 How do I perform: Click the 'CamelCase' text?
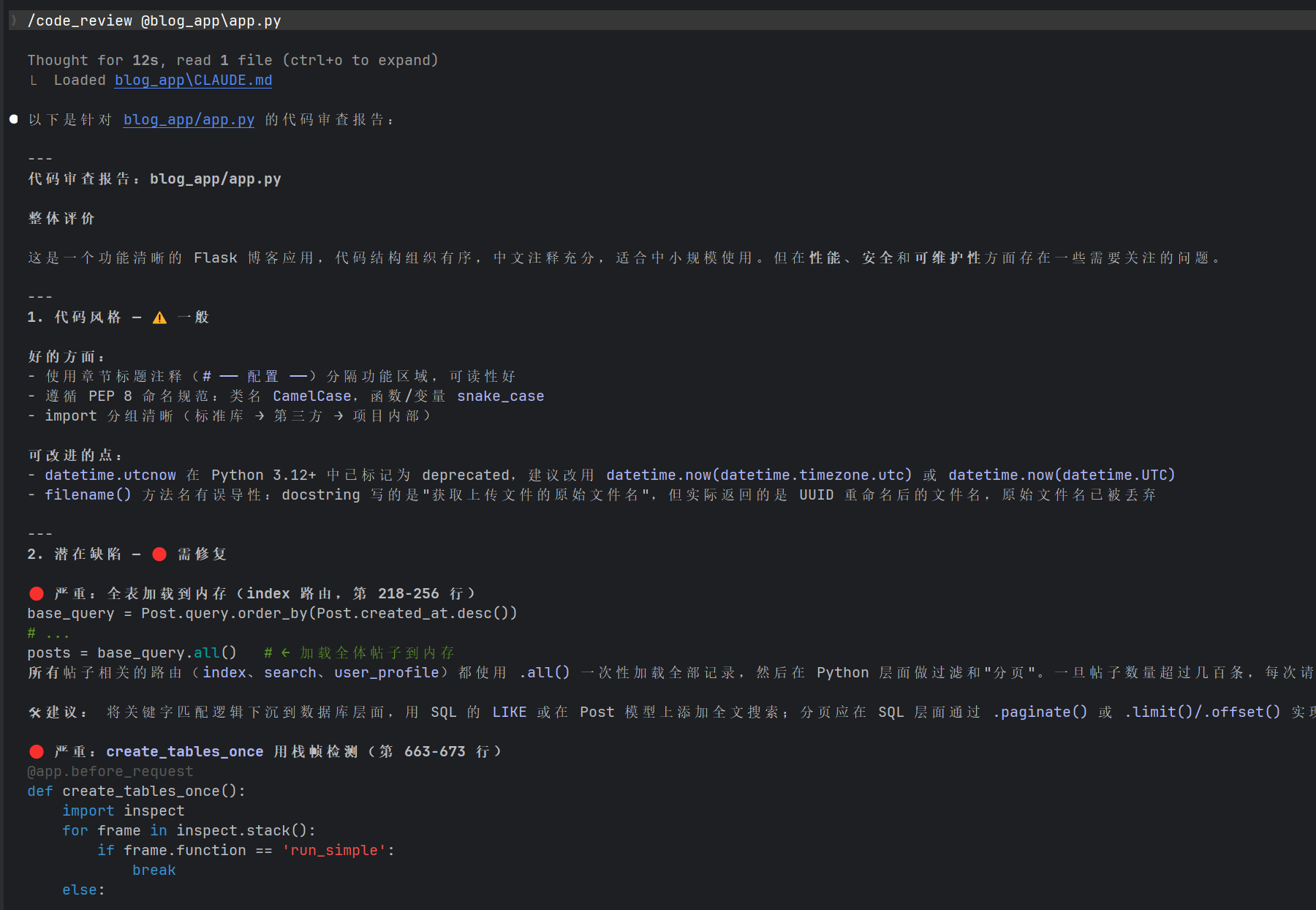[x=312, y=396]
